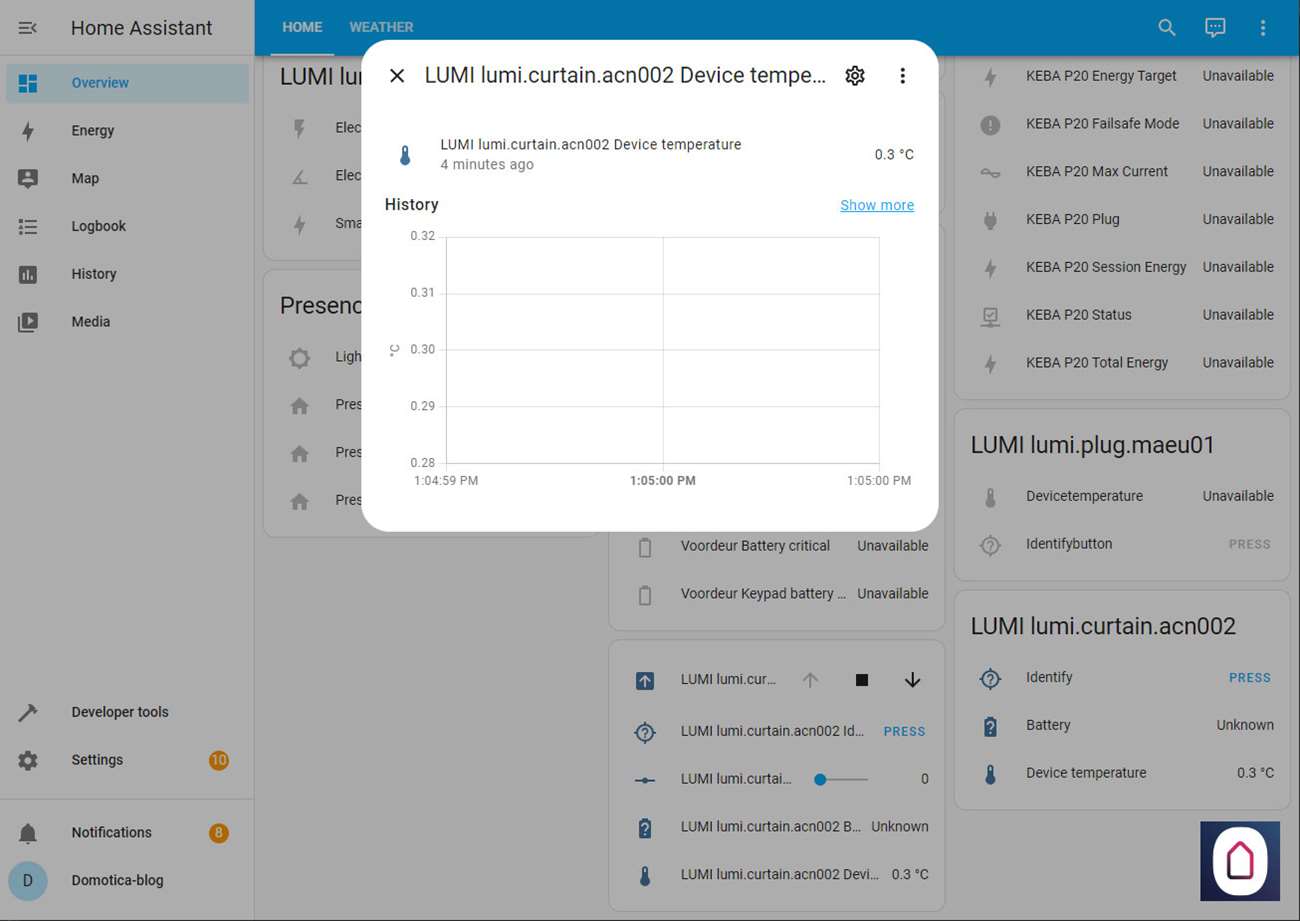Open the Map panel
The height and width of the screenshot is (921, 1300).
point(127,179)
